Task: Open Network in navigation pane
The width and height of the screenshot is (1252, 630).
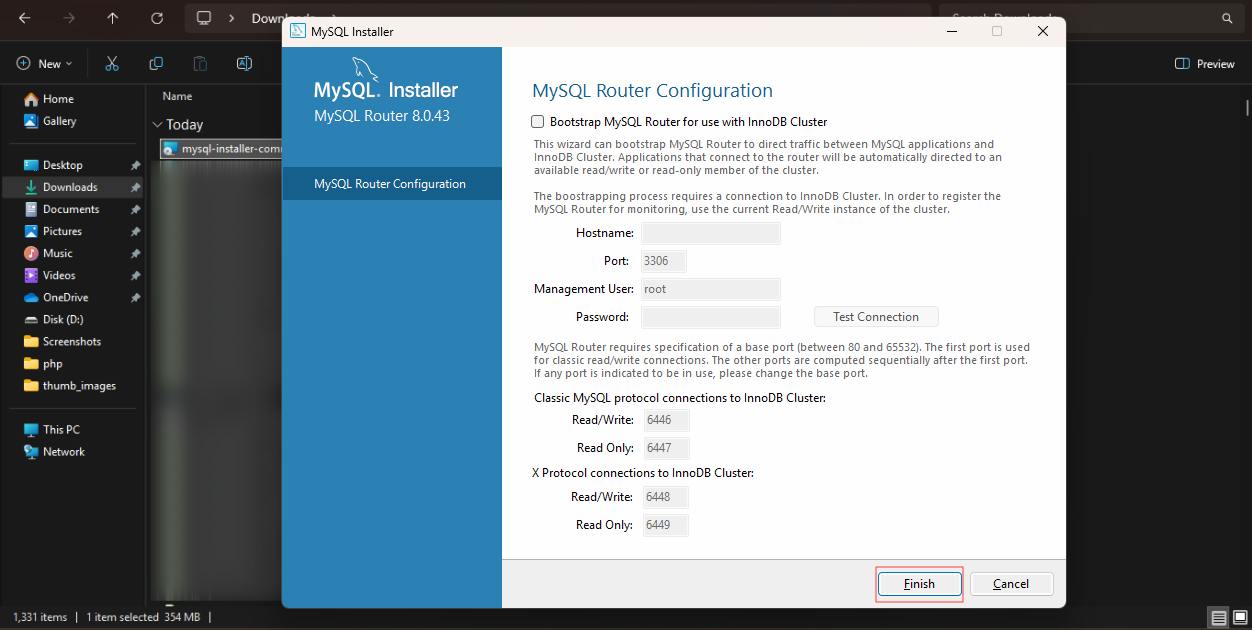Action: 63,451
